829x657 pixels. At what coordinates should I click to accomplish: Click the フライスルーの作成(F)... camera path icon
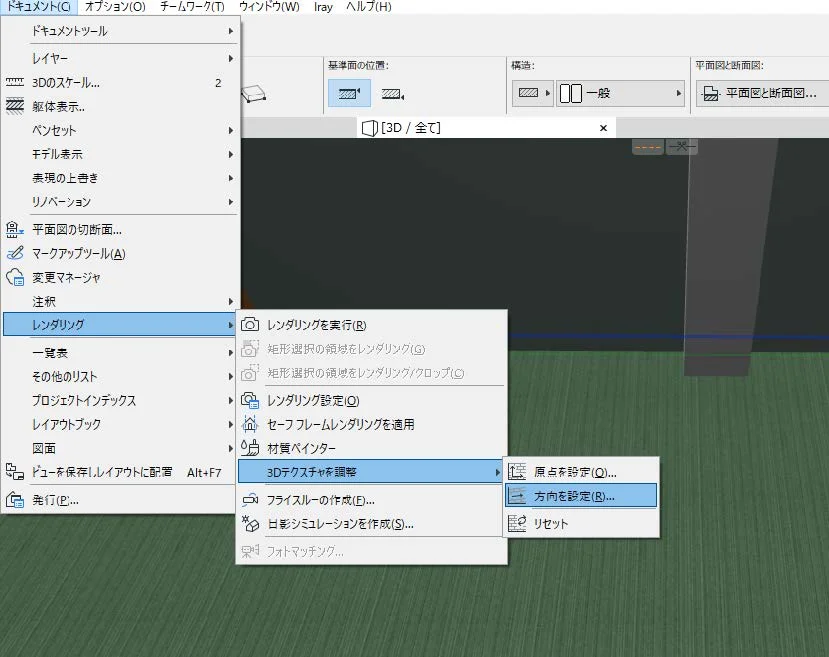(x=250, y=499)
